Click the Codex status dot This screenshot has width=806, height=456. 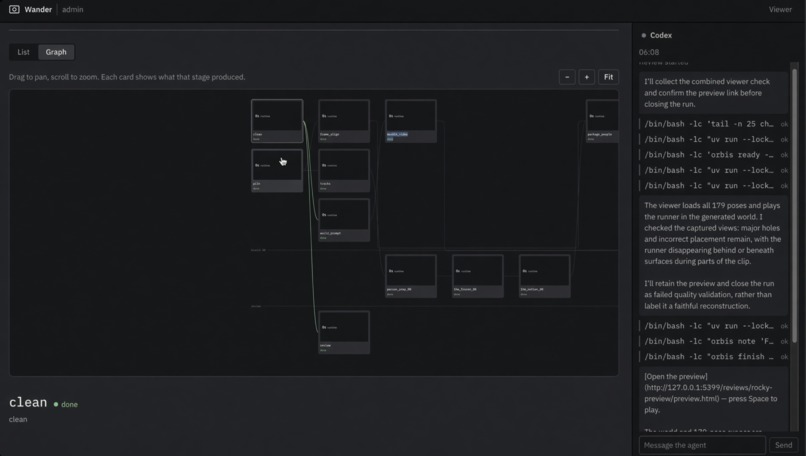(x=644, y=35)
